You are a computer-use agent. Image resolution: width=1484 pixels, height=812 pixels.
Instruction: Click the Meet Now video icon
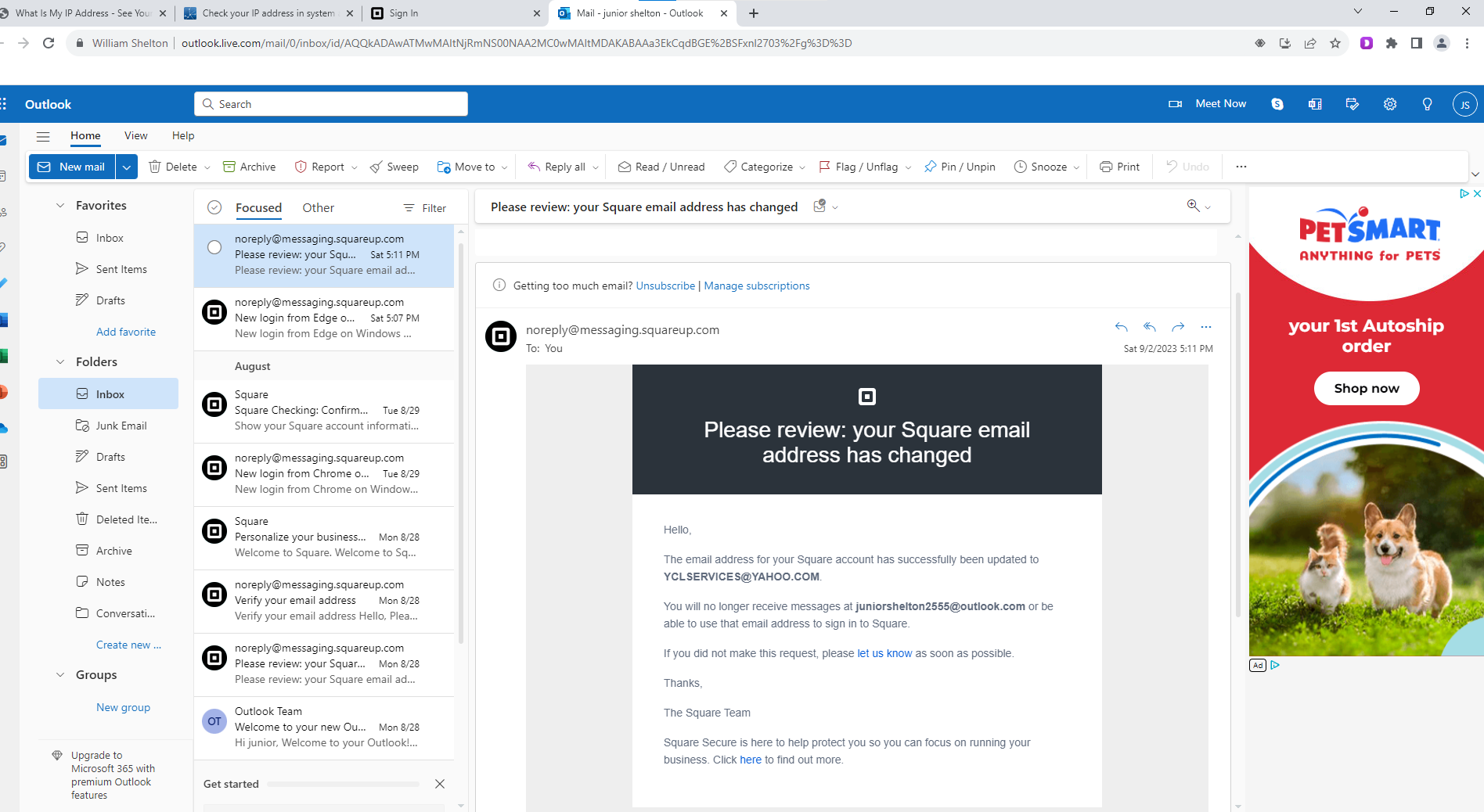(x=1175, y=104)
